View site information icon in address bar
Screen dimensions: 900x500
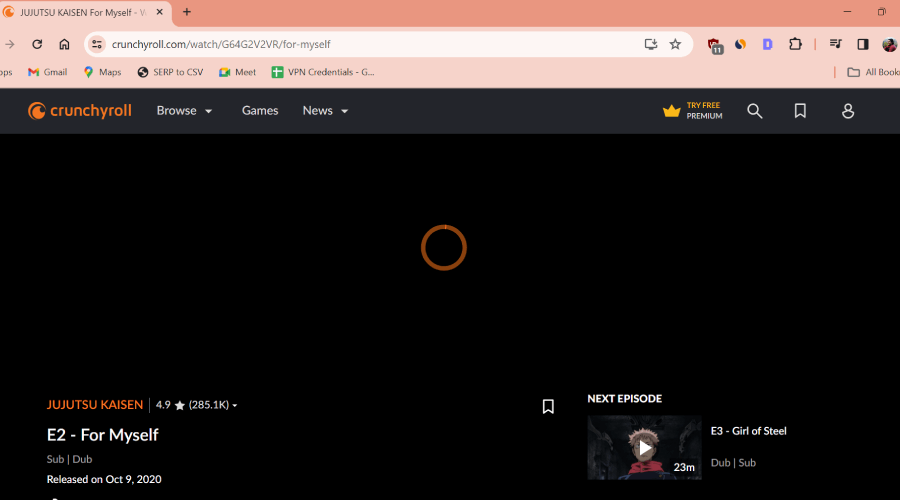pos(97,44)
